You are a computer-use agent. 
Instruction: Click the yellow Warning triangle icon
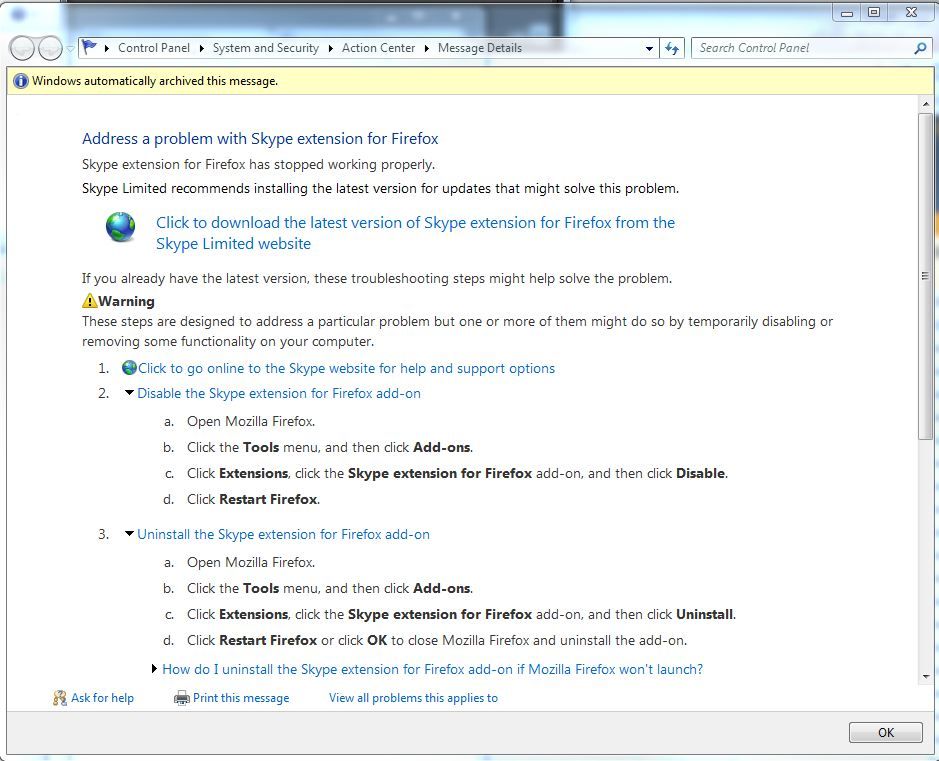90,300
